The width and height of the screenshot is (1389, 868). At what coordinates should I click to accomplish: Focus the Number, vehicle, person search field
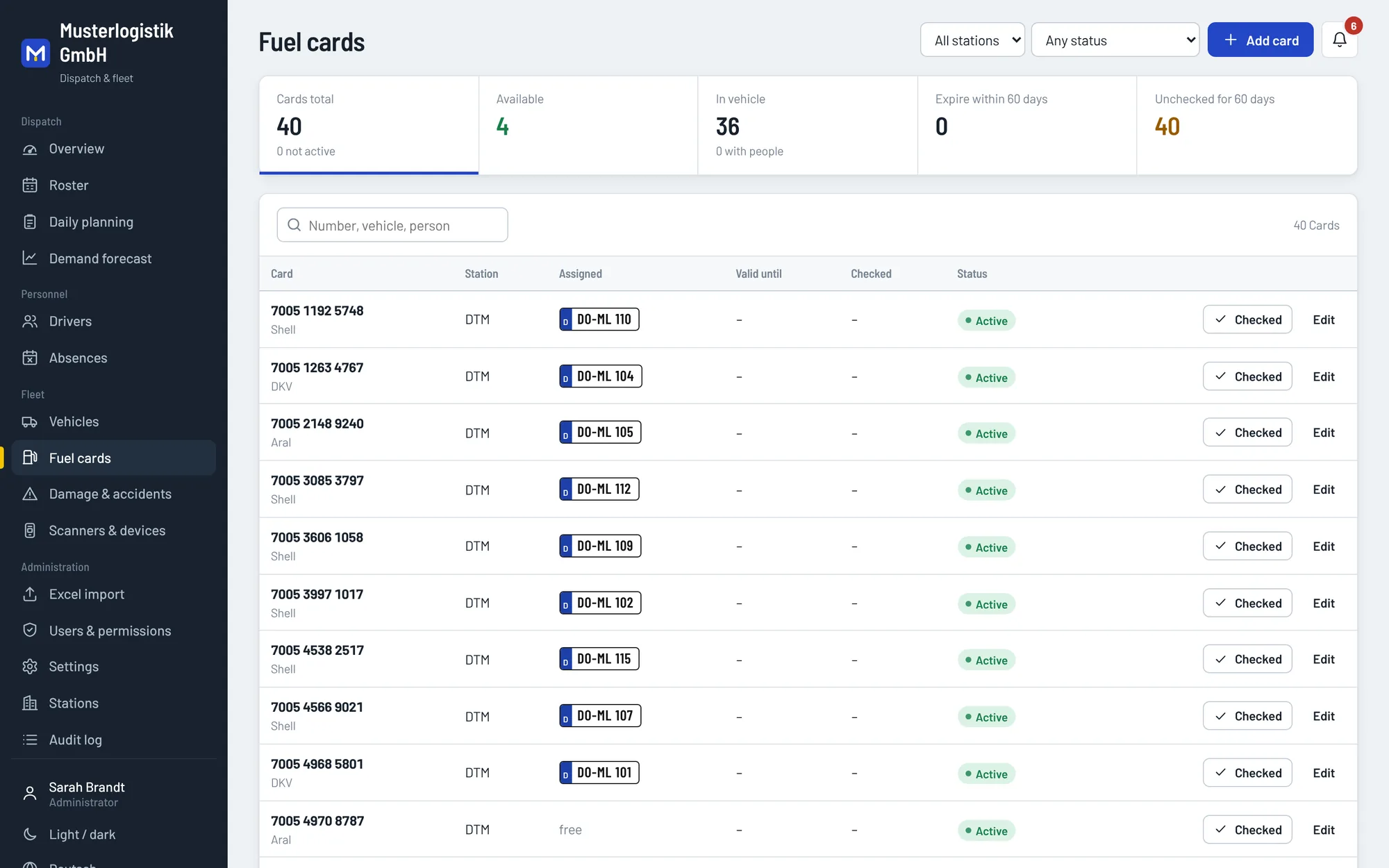(392, 225)
